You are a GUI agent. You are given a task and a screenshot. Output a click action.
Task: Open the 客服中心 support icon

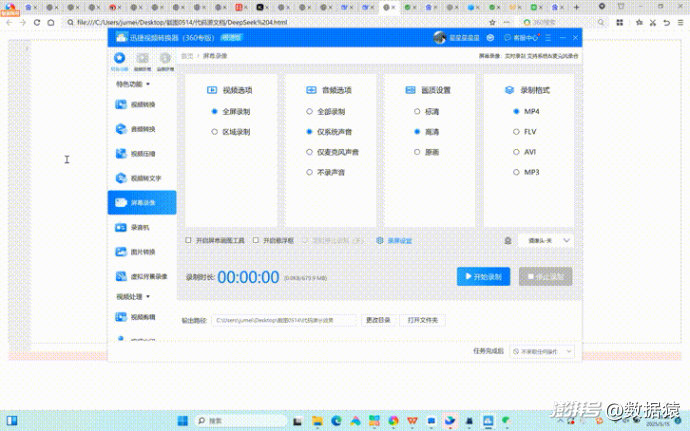tap(507, 38)
